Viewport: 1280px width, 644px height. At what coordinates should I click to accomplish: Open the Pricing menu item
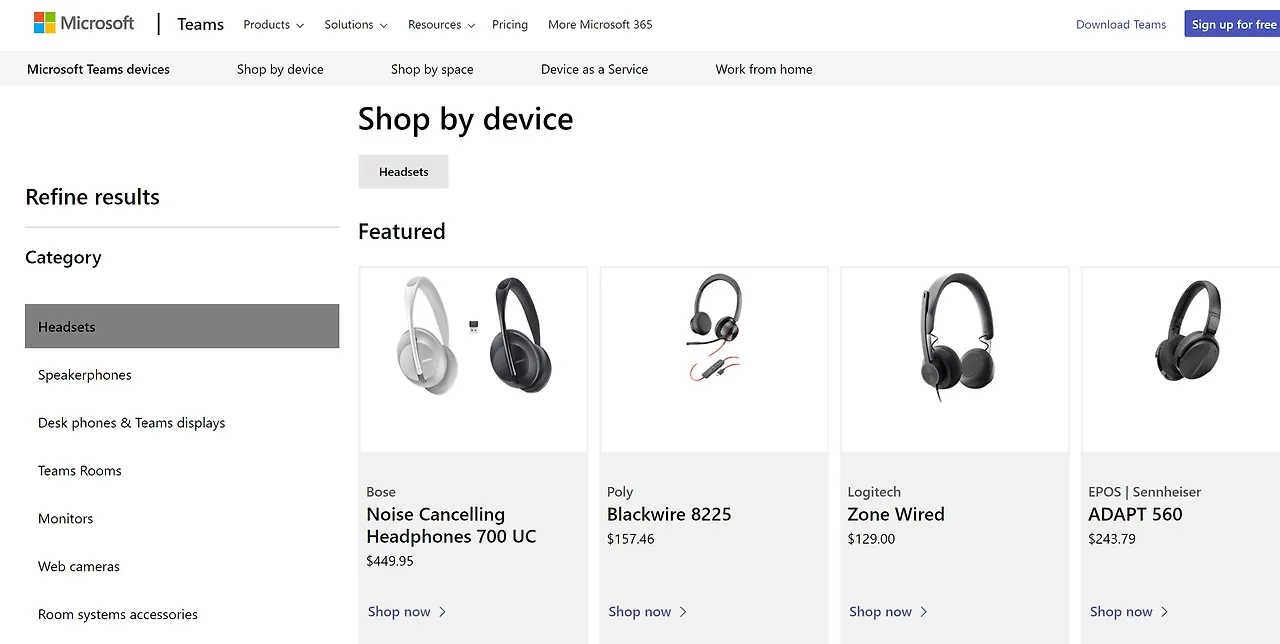click(x=510, y=25)
